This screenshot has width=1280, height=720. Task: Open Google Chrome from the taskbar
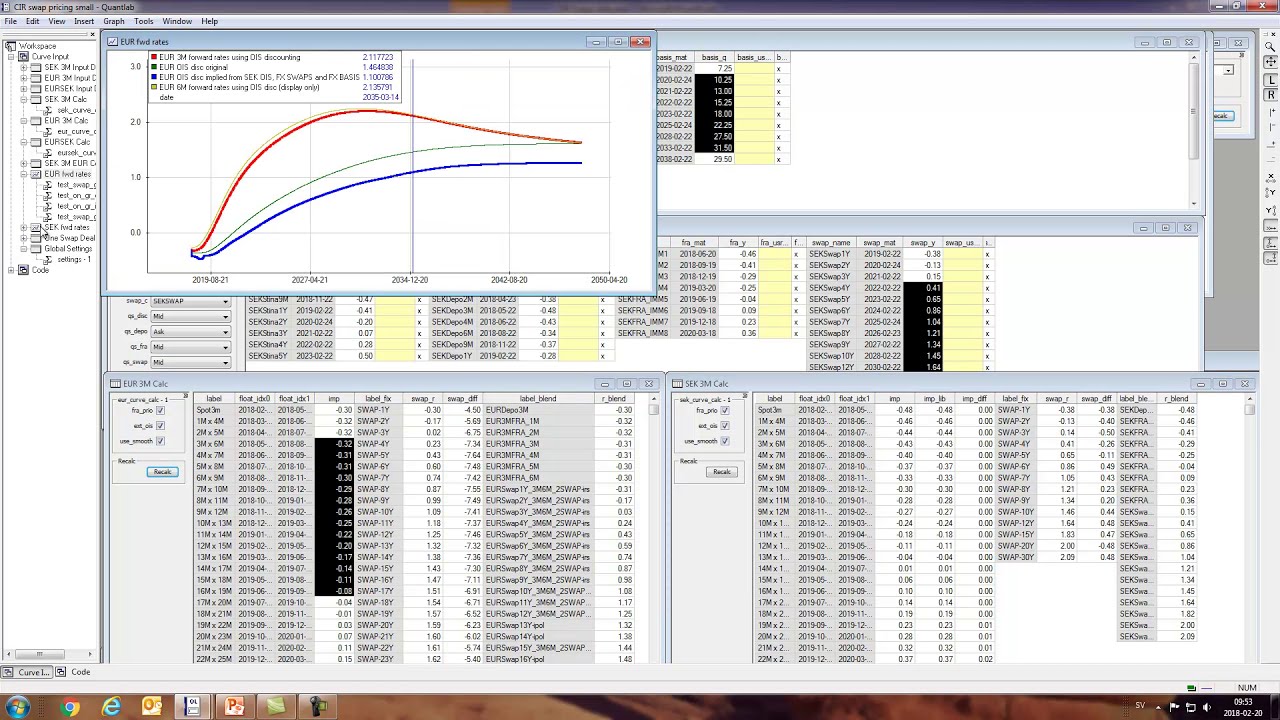tap(69, 707)
